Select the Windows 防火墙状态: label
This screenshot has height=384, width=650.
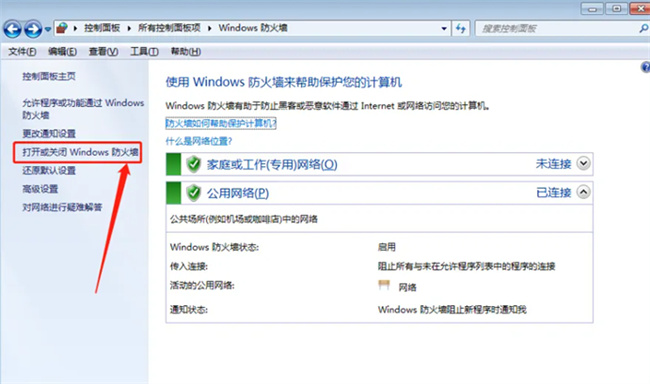[214, 247]
